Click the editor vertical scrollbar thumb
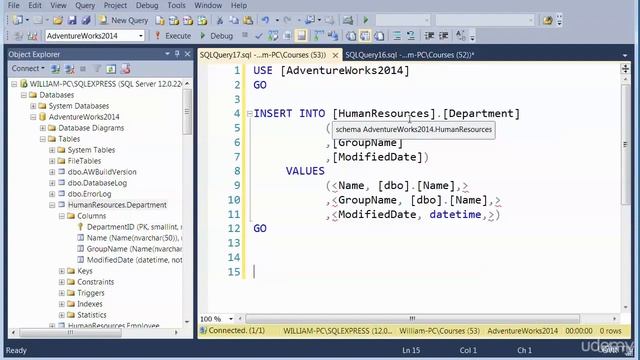This screenshot has width=640, height=360. (625, 144)
